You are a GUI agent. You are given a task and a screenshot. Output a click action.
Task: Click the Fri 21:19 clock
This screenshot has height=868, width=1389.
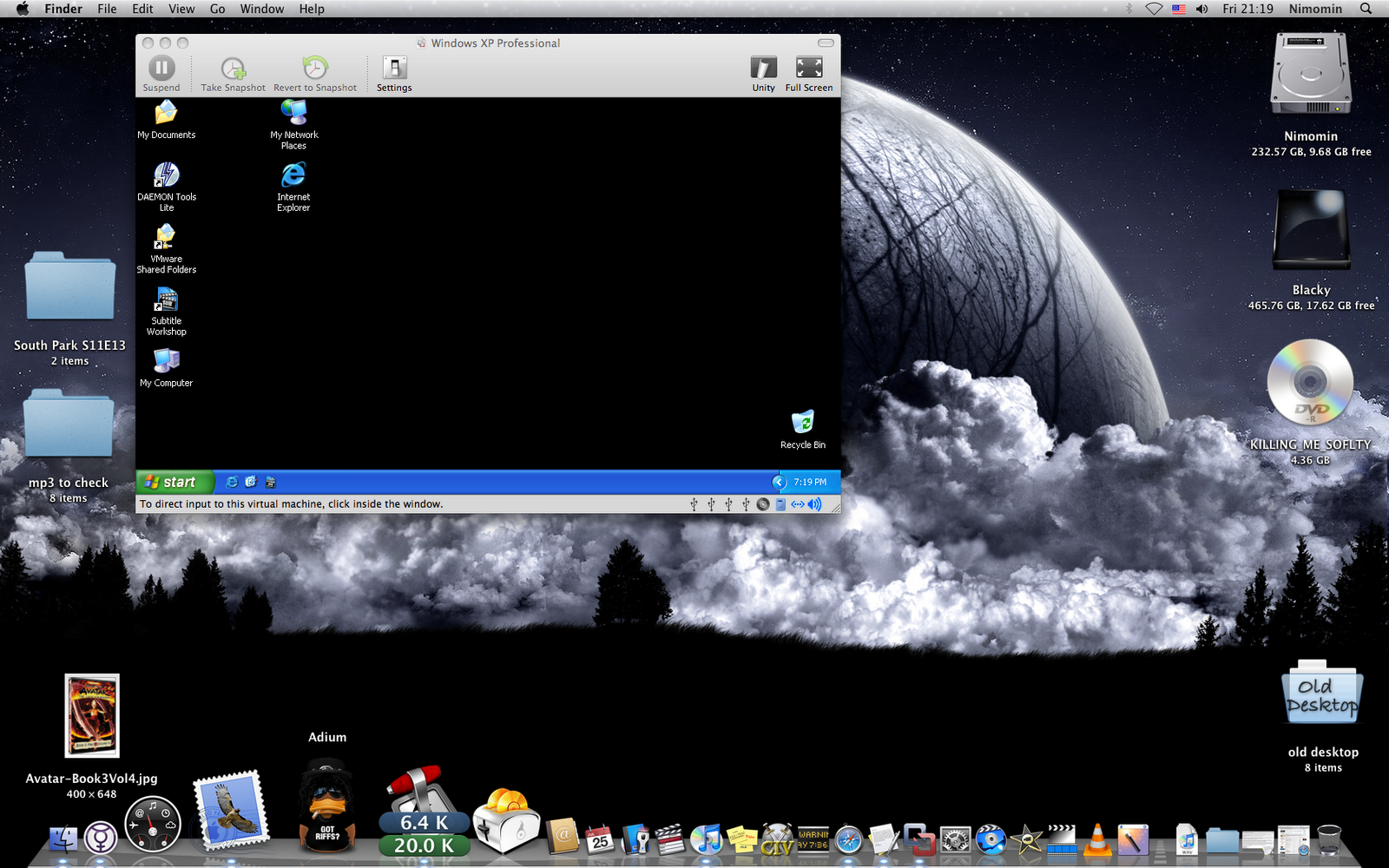1247,9
